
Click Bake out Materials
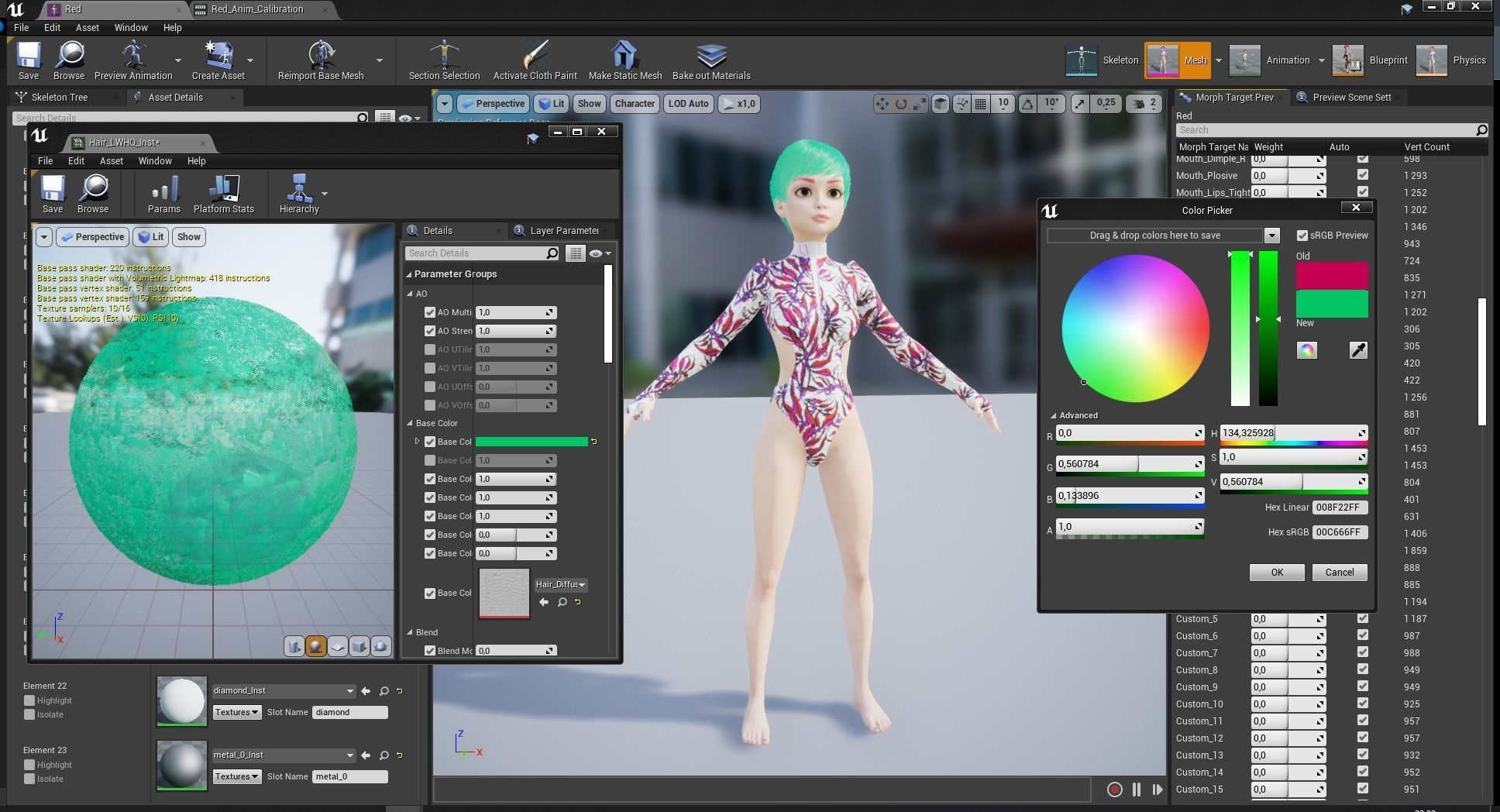pos(711,60)
